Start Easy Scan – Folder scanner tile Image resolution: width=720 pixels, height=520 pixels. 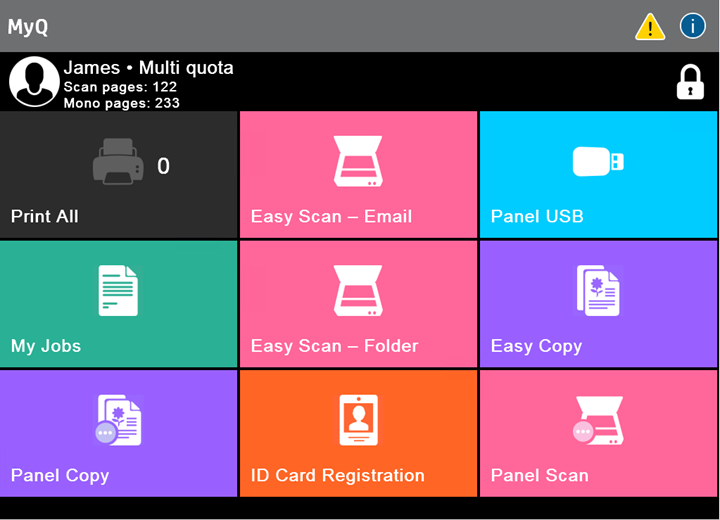pos(358,304)
